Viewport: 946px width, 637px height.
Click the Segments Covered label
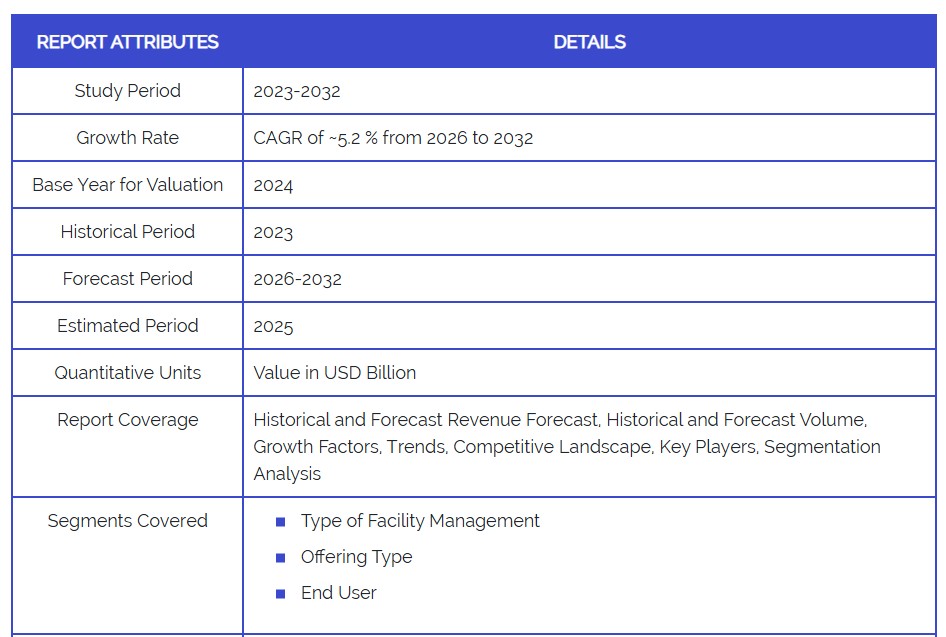(127, 521)
